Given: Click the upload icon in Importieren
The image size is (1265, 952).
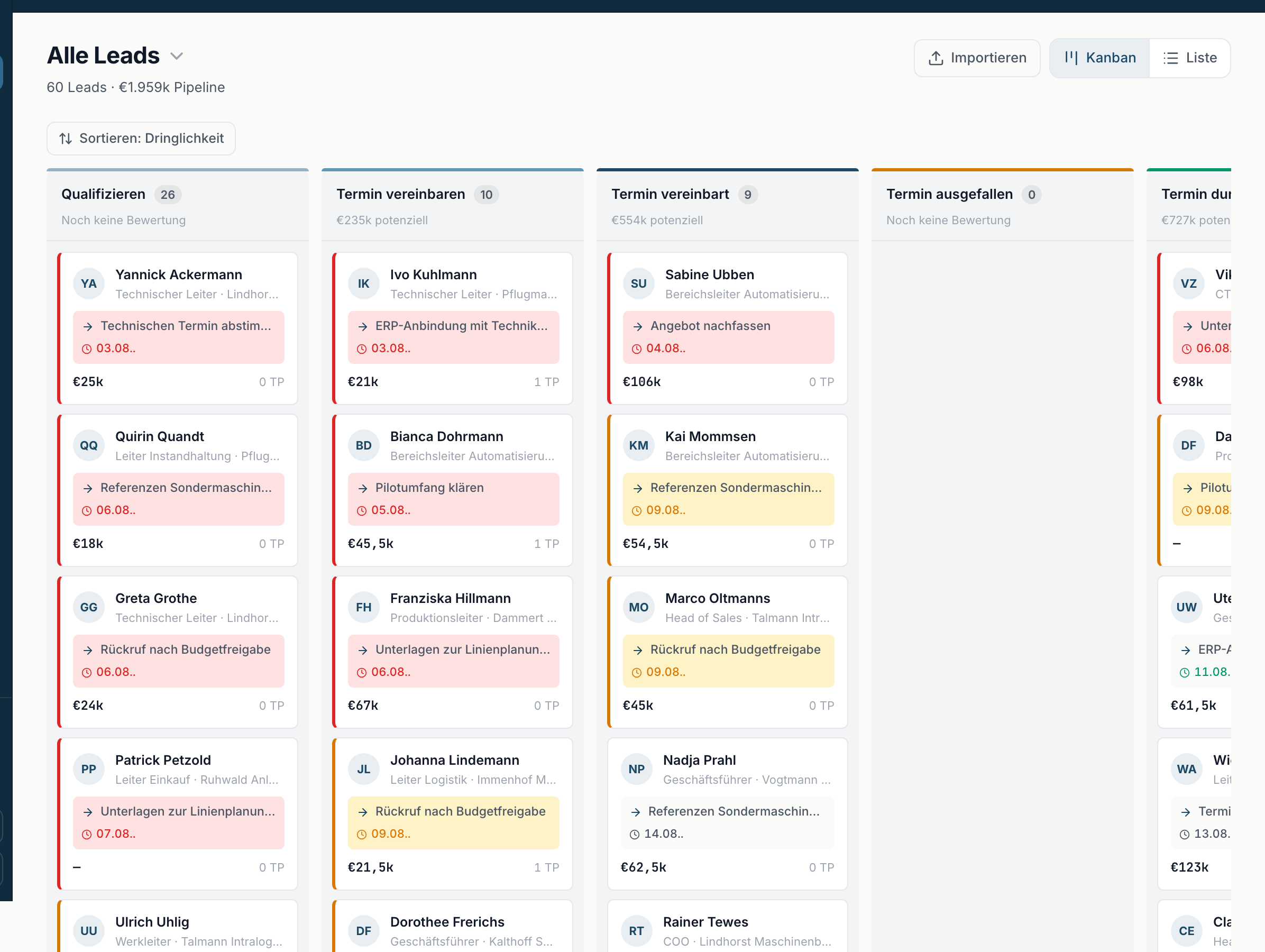Looking at the screenshot, I should click(936, 58).
